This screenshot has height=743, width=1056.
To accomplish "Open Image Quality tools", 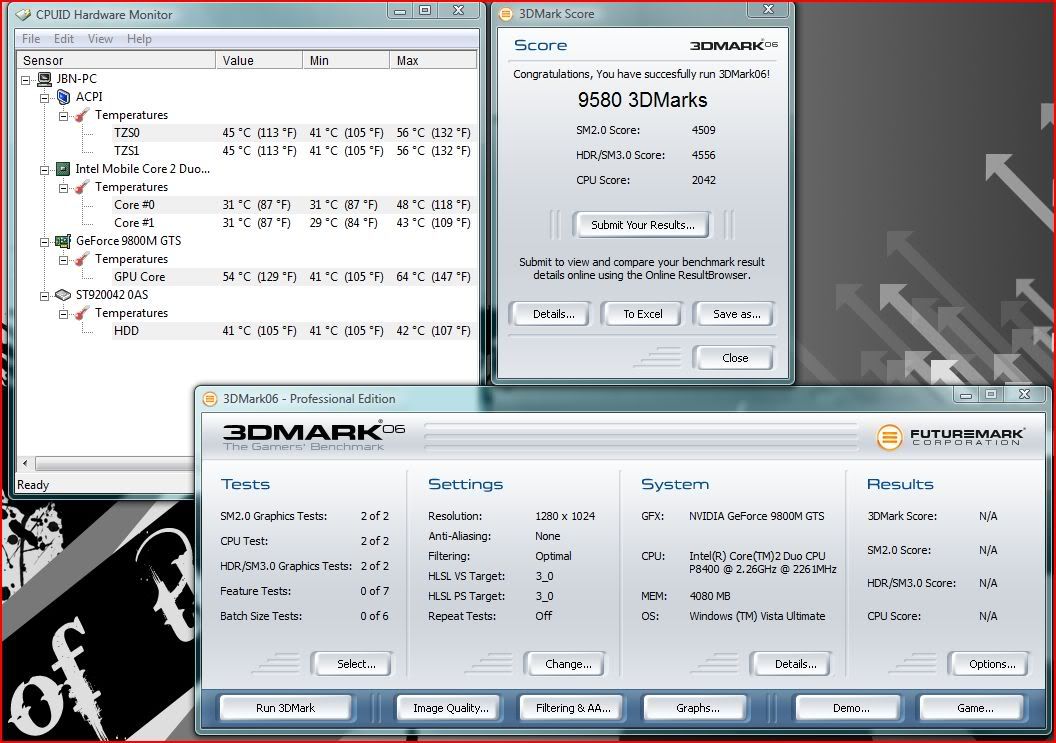I will click(x=451, y=708).
